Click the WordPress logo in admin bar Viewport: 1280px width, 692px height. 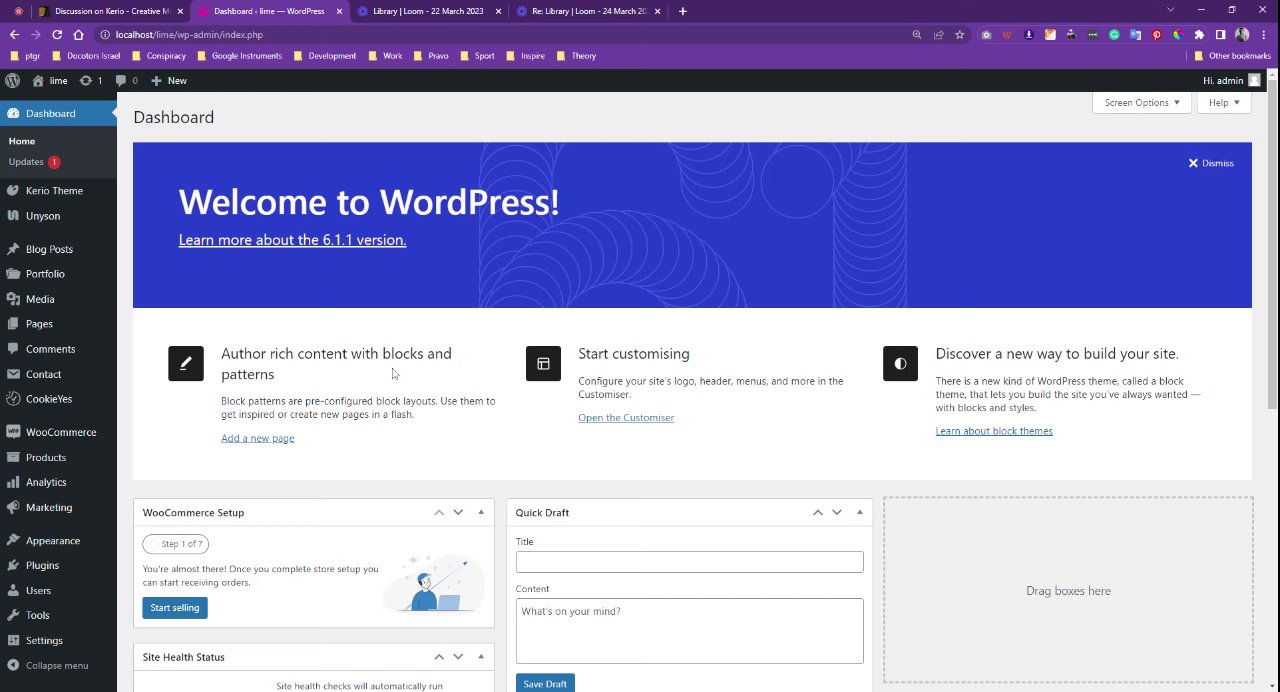(x=12, y=80)
